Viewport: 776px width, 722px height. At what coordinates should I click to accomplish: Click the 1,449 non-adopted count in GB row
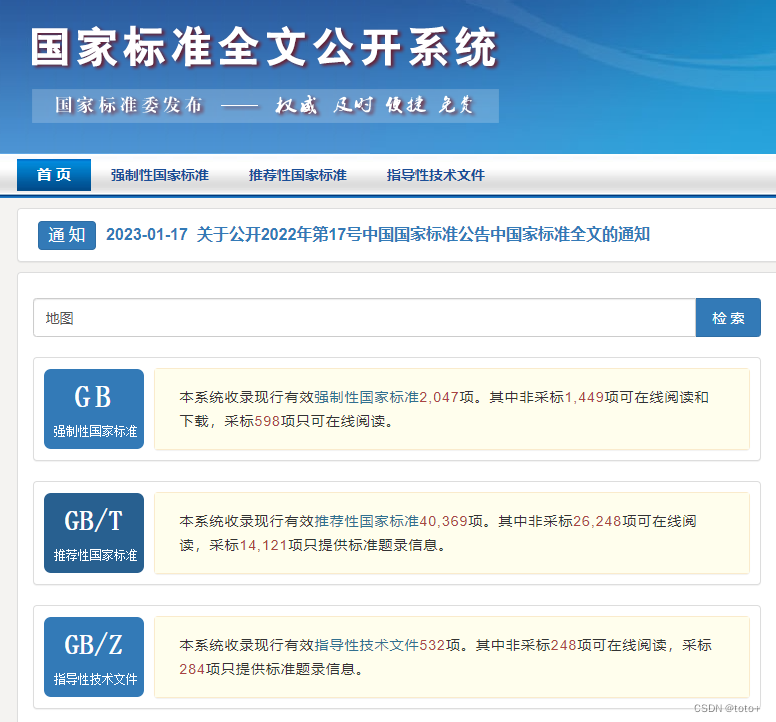(584, 397)
